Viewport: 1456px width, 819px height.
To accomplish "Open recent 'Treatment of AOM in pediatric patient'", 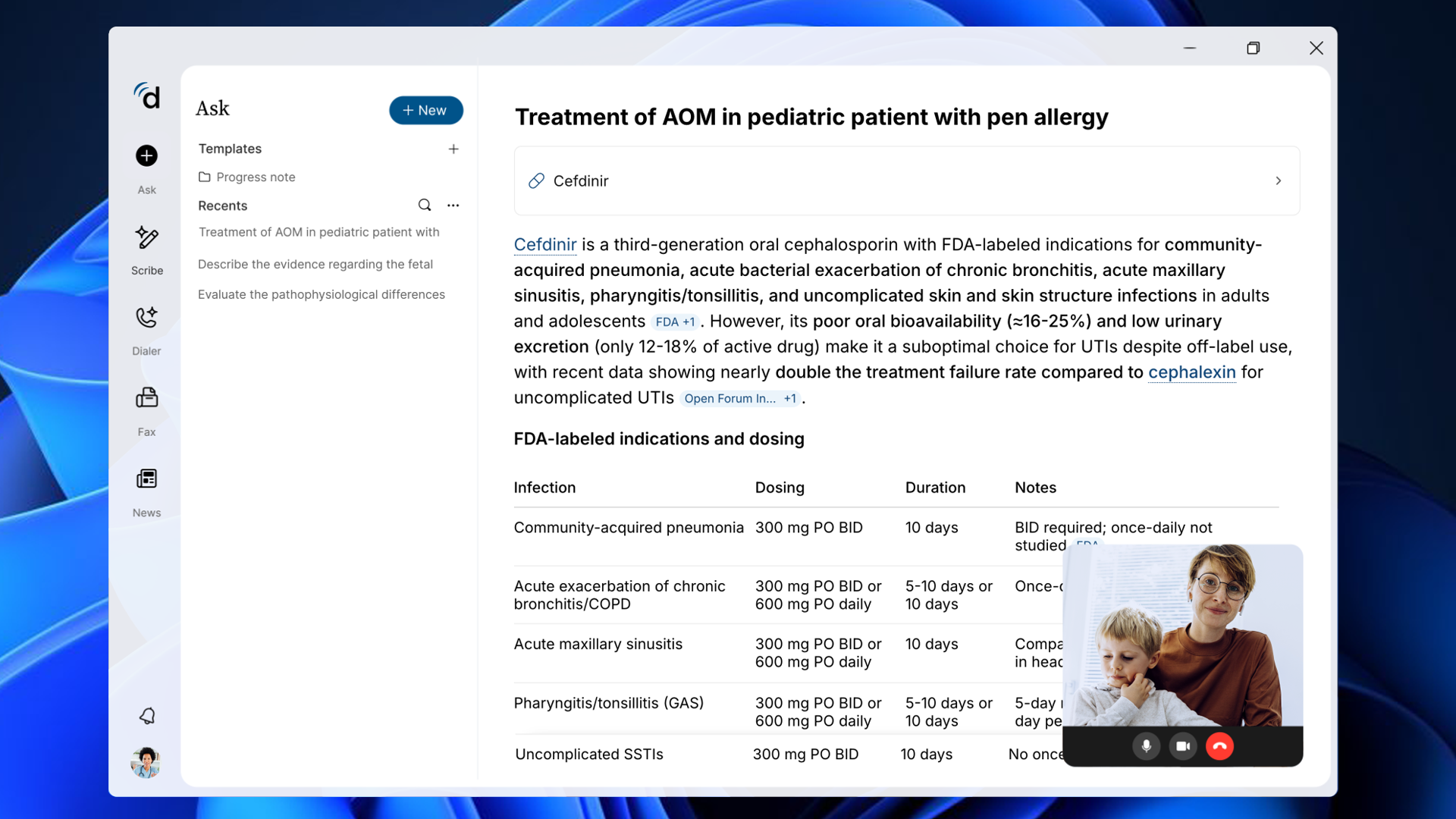I will [x=318, y=232].
